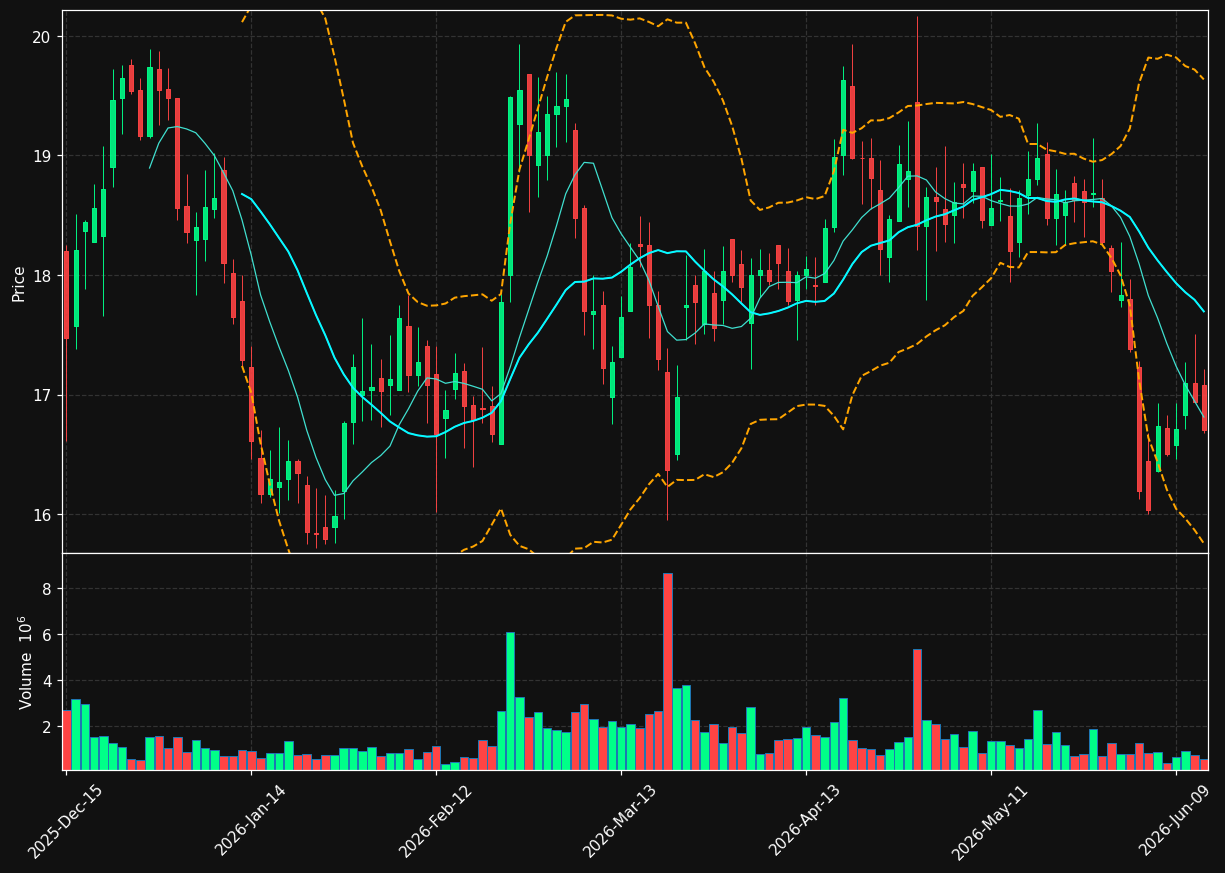The image size is (1225, 873).
Task: Click the tallest red volume bar
Action: click(667, 671)
